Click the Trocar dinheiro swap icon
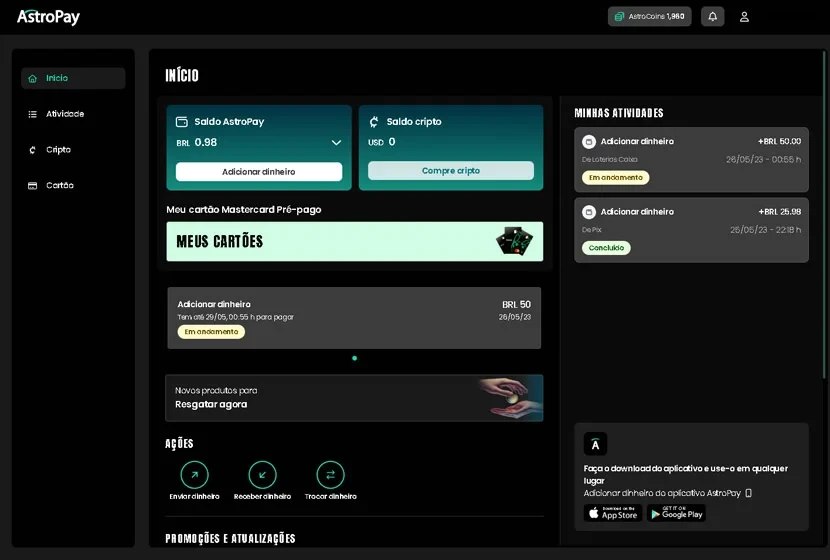Image resolution: width=830 pixels, height=560 pixels. (330, 475)
